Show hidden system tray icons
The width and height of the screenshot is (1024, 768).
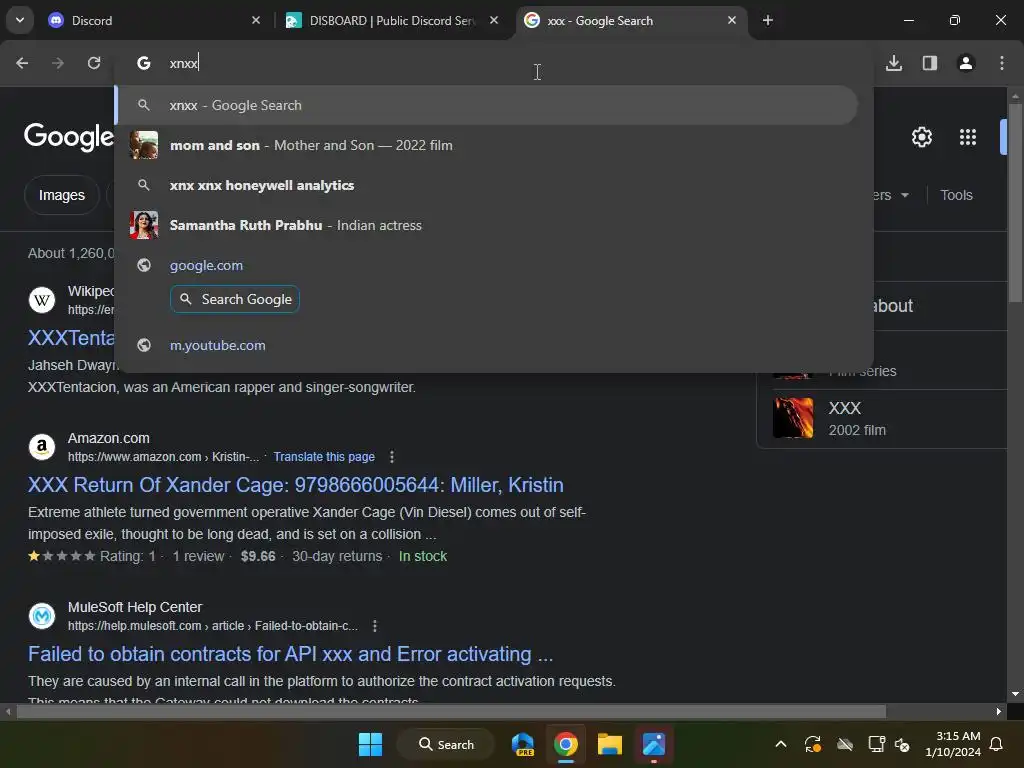coord(781,744)
